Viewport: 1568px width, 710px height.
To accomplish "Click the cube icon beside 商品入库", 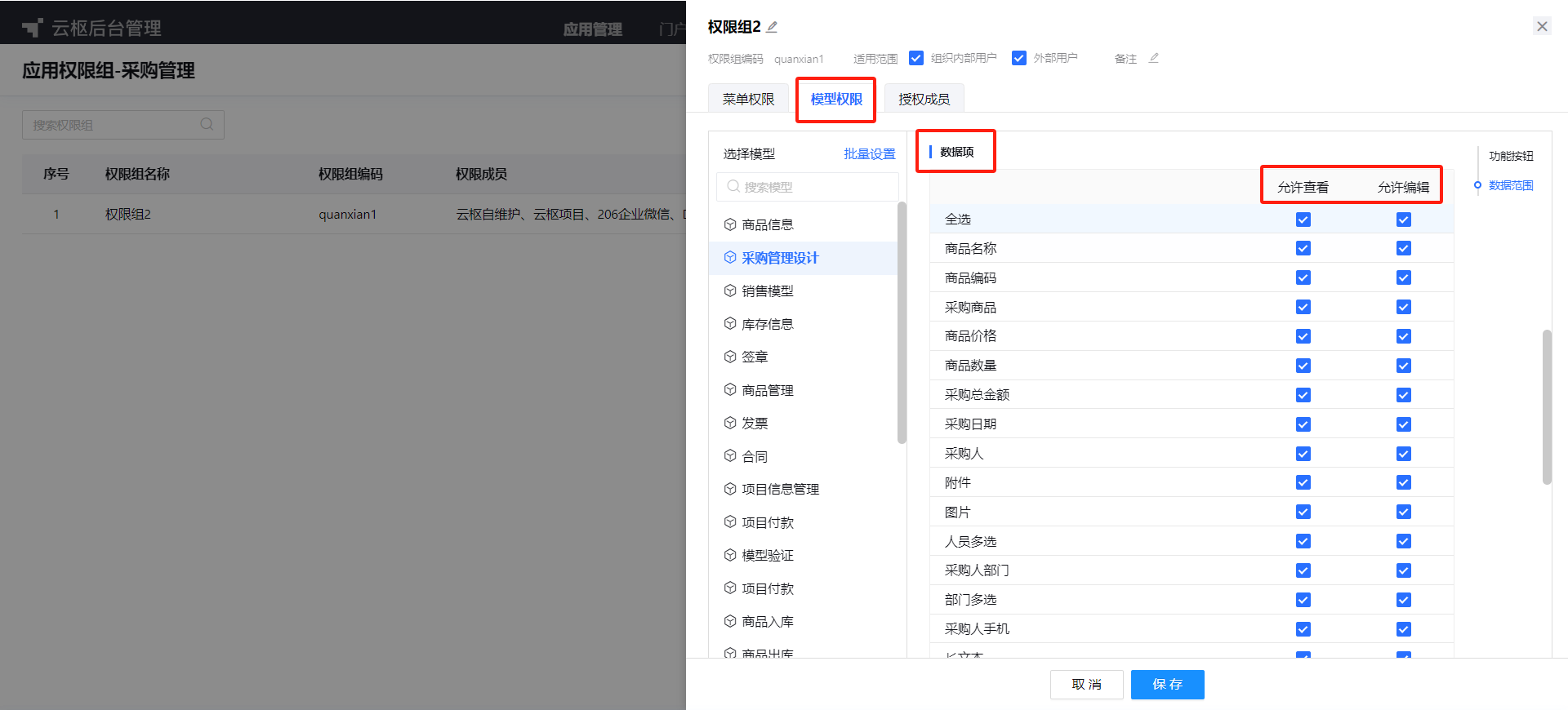I will 730,621.
